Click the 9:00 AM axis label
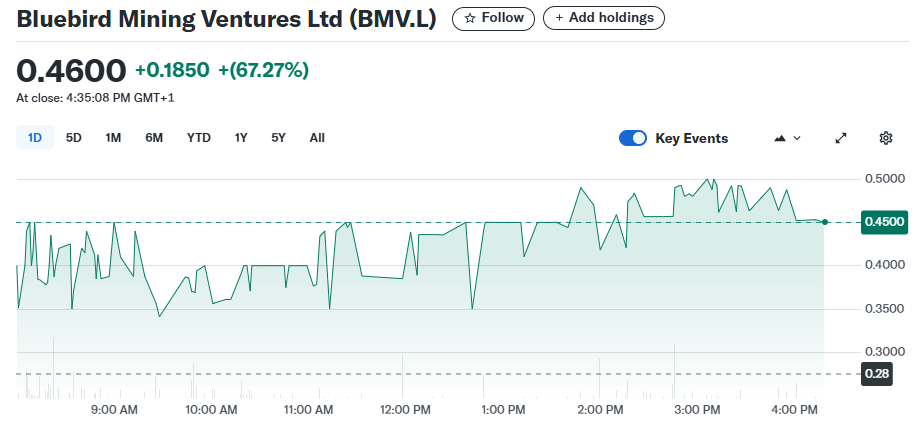The height and width of the screenshot is (426, 924). point(115,410)
